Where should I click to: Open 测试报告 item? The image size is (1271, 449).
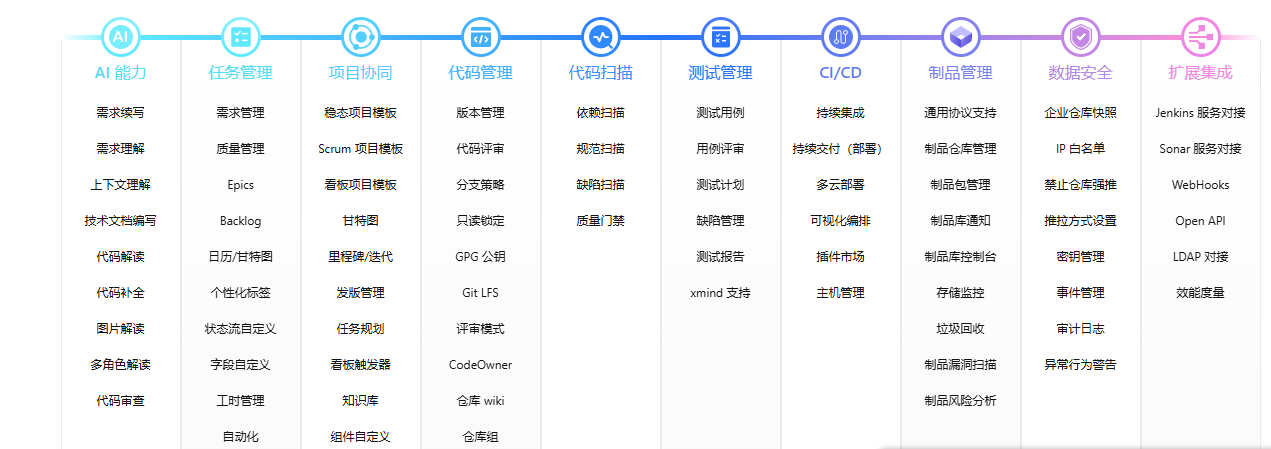tap(720, 257)
